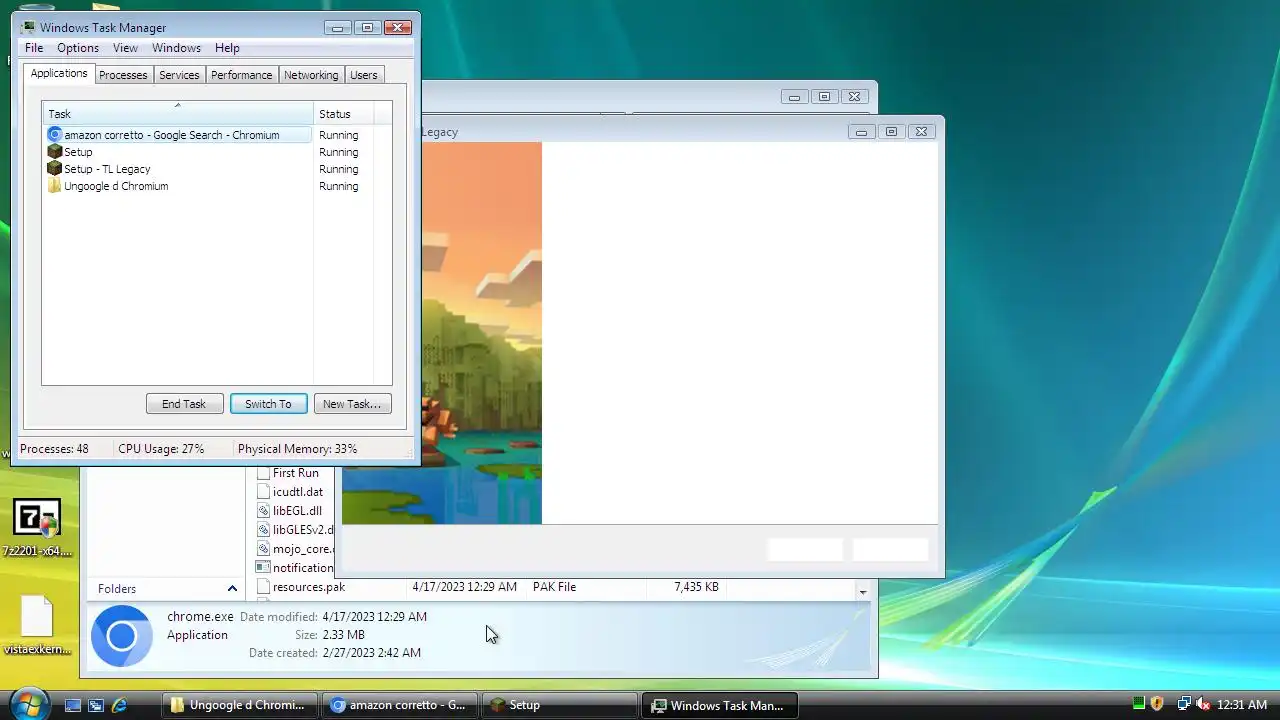Click the Physical Memory: 33% status entry
The height and width of the screenshot is (720, 1280).
pyautogui.click(x=297, y=449)
